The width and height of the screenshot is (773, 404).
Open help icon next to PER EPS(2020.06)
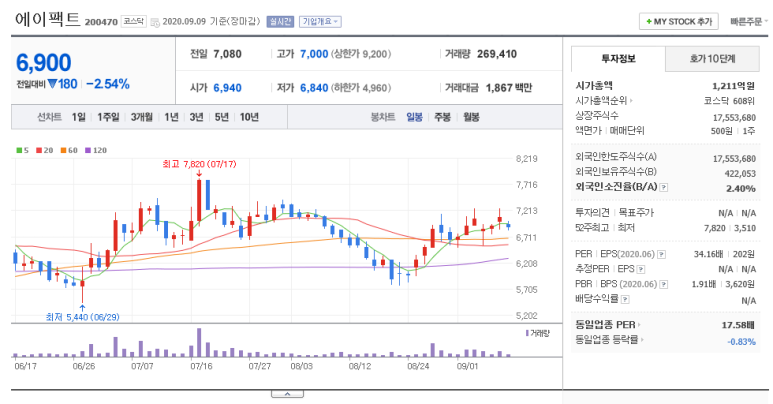click(662, 255)
